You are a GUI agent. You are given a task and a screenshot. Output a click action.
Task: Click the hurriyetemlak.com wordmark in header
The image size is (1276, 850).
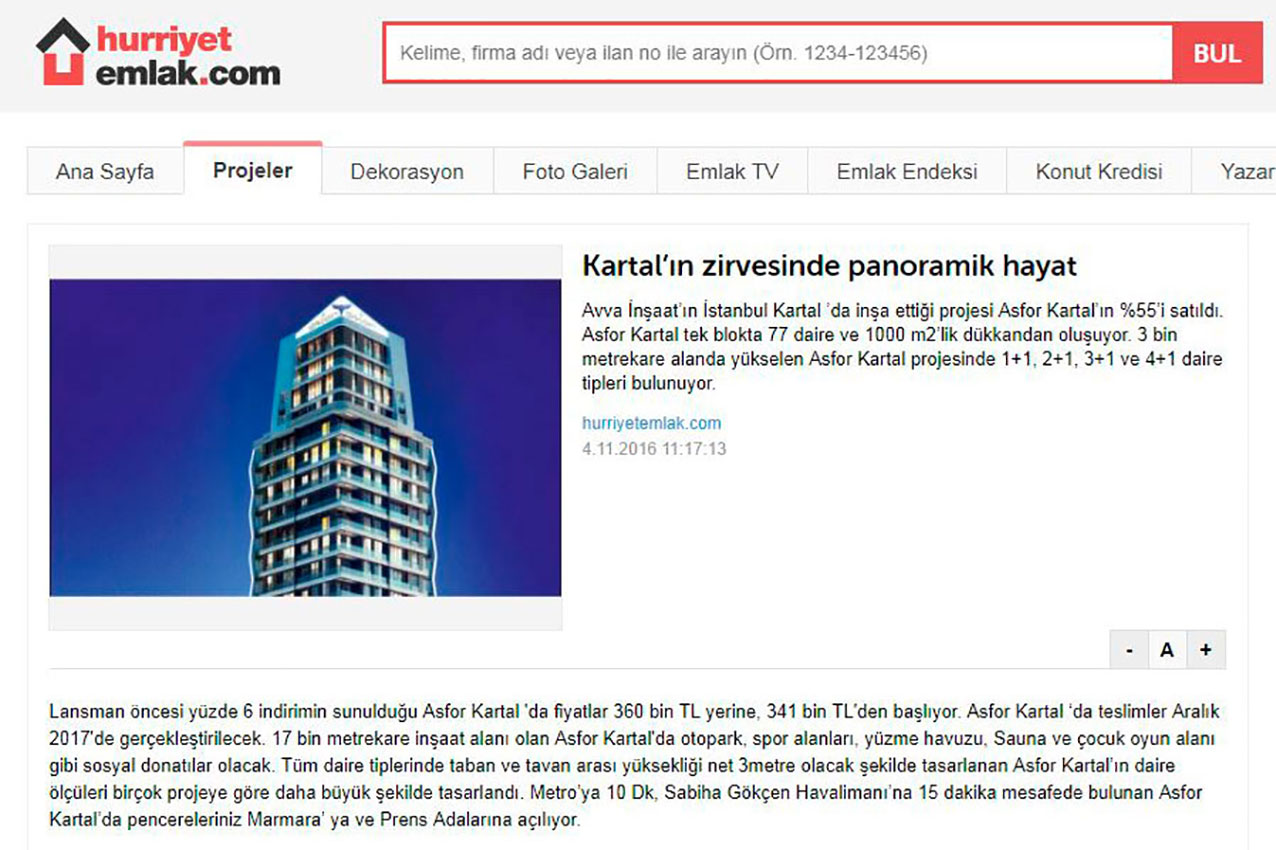tap(188, 56)
